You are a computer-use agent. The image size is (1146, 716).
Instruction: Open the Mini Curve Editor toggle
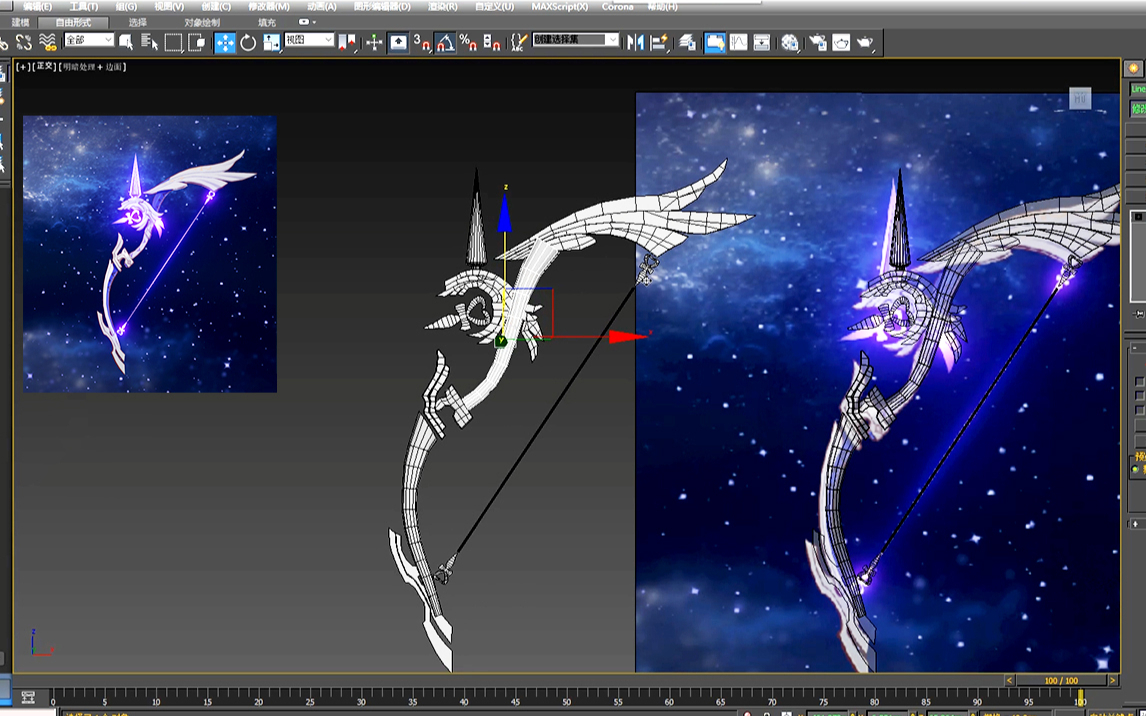pyautogui.click(x=29, y=697)
